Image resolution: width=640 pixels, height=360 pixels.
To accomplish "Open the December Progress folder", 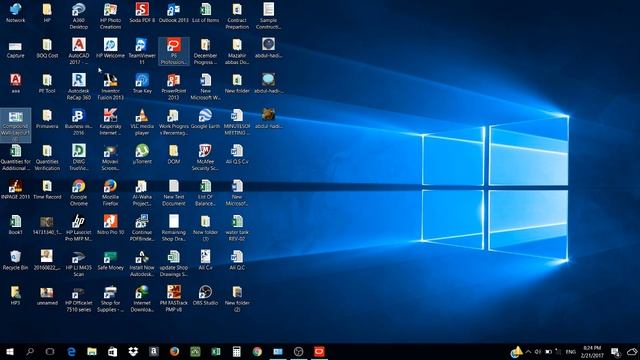I will tap(205, 51).
